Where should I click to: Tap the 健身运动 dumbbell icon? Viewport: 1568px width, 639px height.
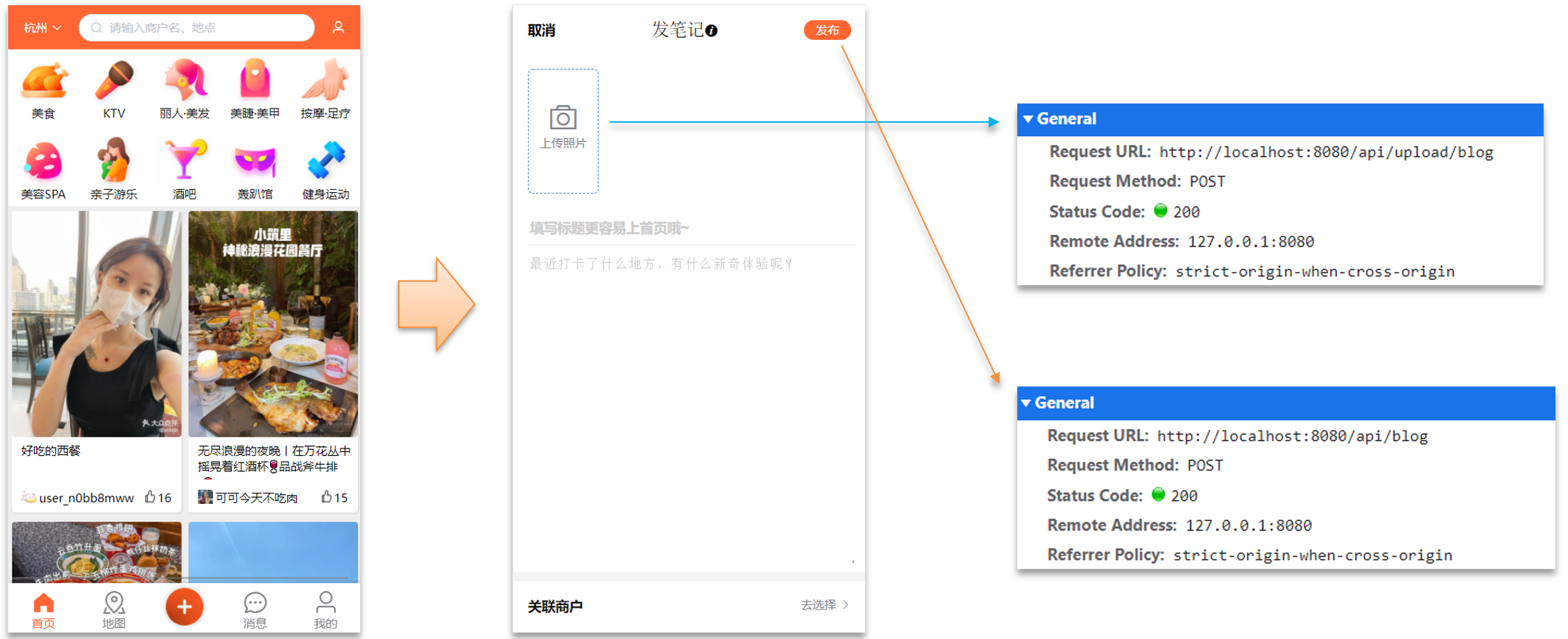[x=326, y=160]
